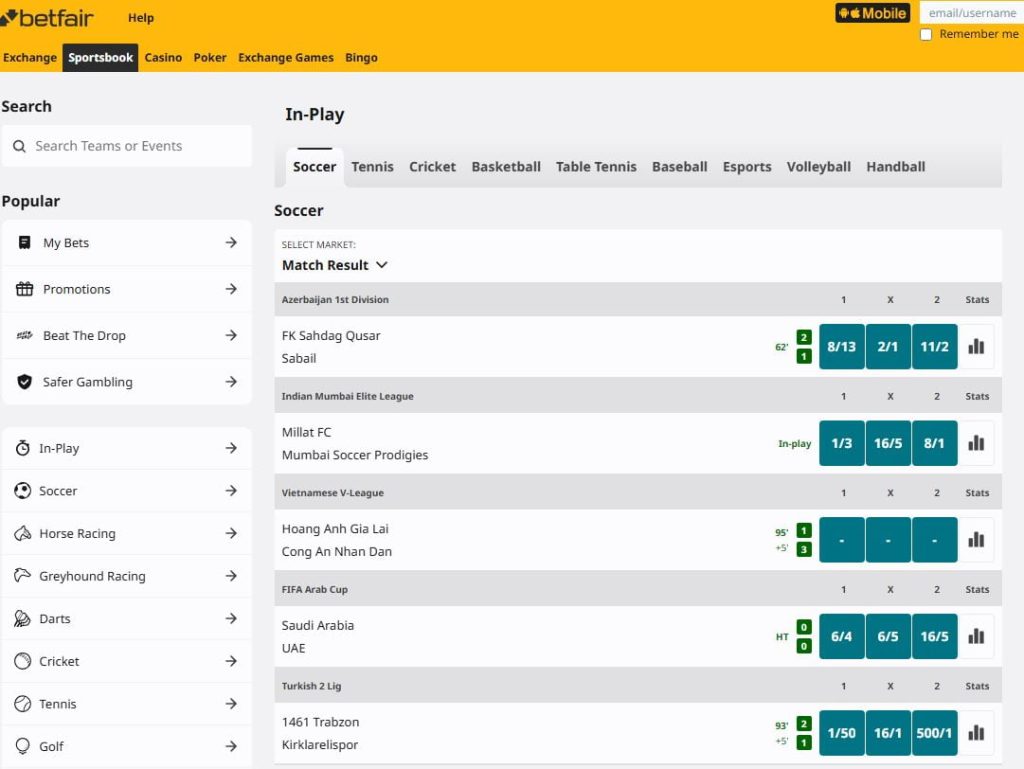
Task: Switch to the Esports tab
Action: click(x=747, y=167)
